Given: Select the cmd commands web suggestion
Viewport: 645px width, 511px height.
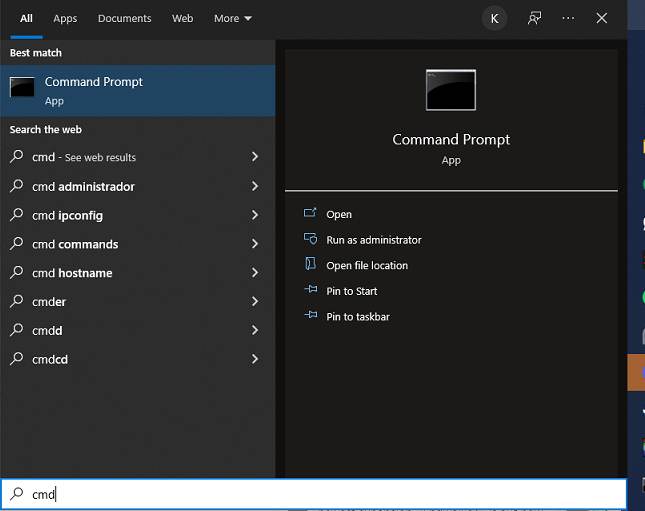Looking at the screenshot, I should (x=75, y=244).
